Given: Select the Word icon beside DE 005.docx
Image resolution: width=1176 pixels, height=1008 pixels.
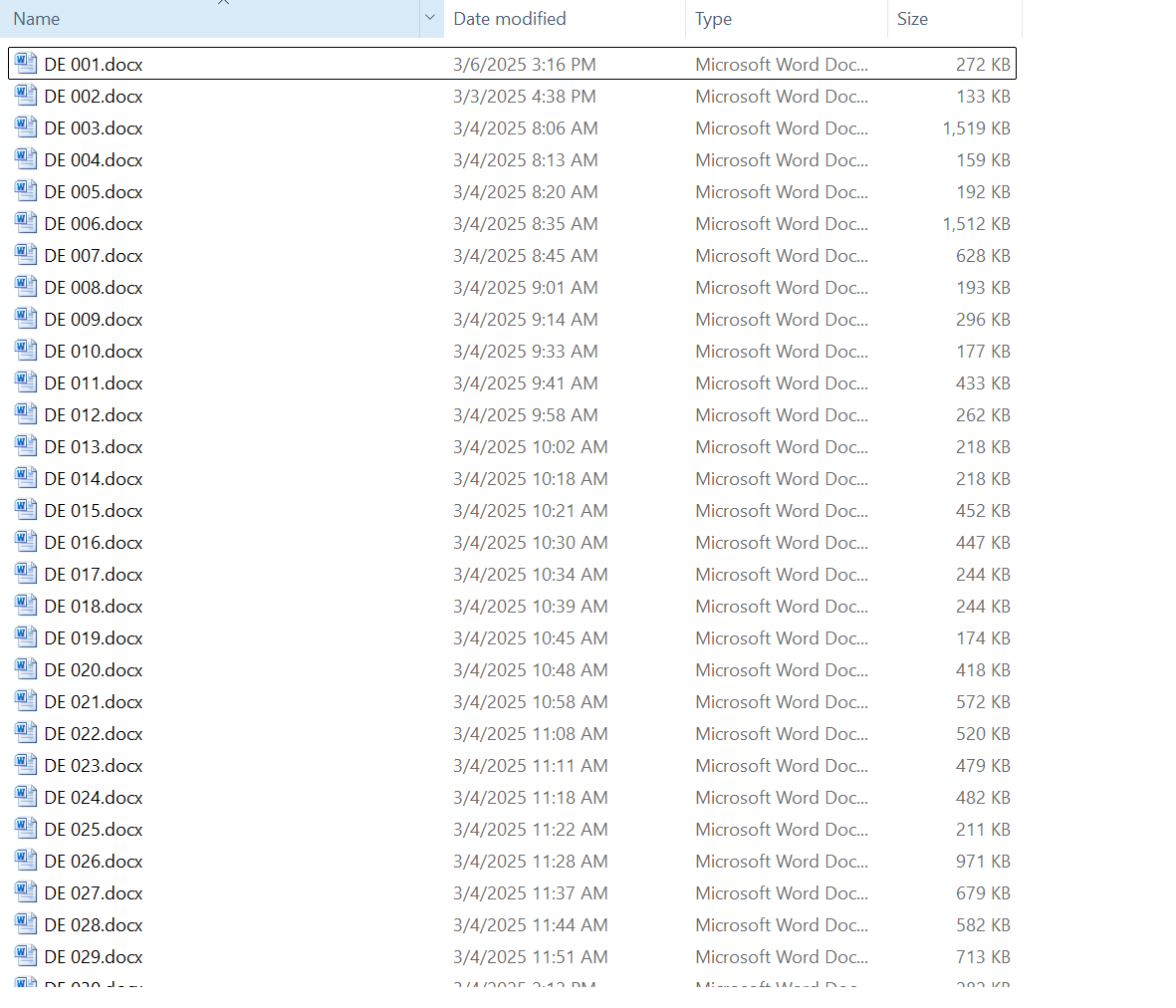Looking at the screenshot, I should 26,191.
